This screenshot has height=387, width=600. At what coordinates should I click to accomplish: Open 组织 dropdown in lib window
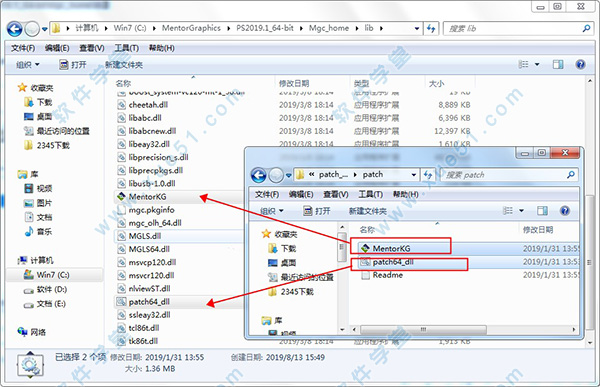[28, 65]
